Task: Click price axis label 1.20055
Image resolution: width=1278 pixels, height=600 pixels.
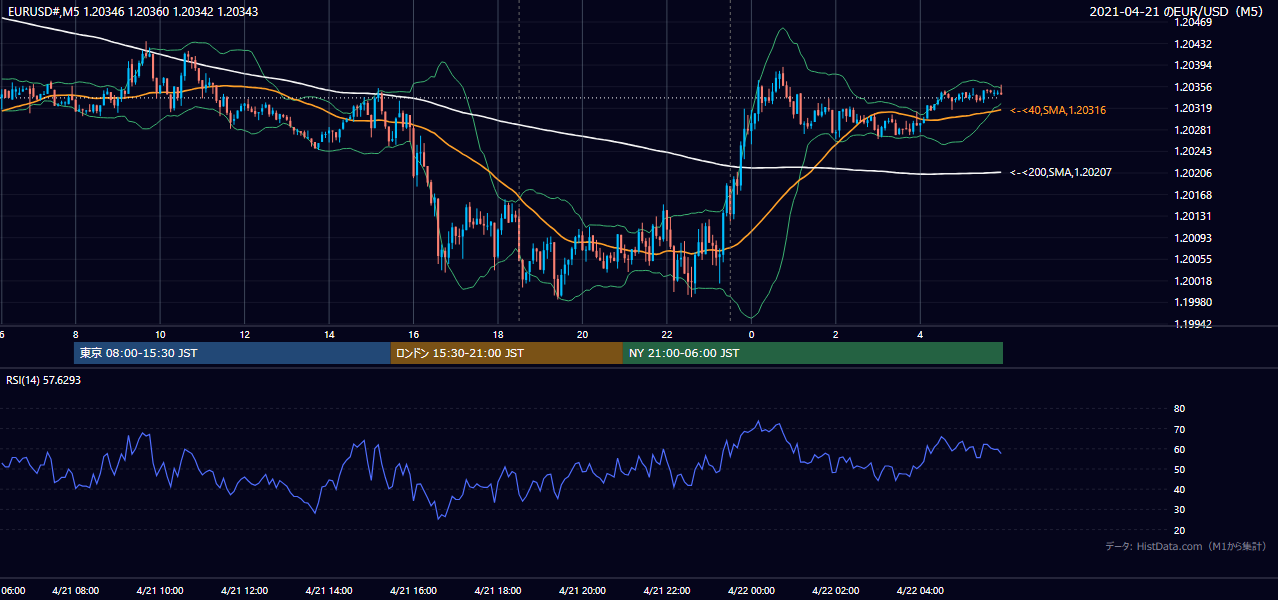Action: point(1192,259)
